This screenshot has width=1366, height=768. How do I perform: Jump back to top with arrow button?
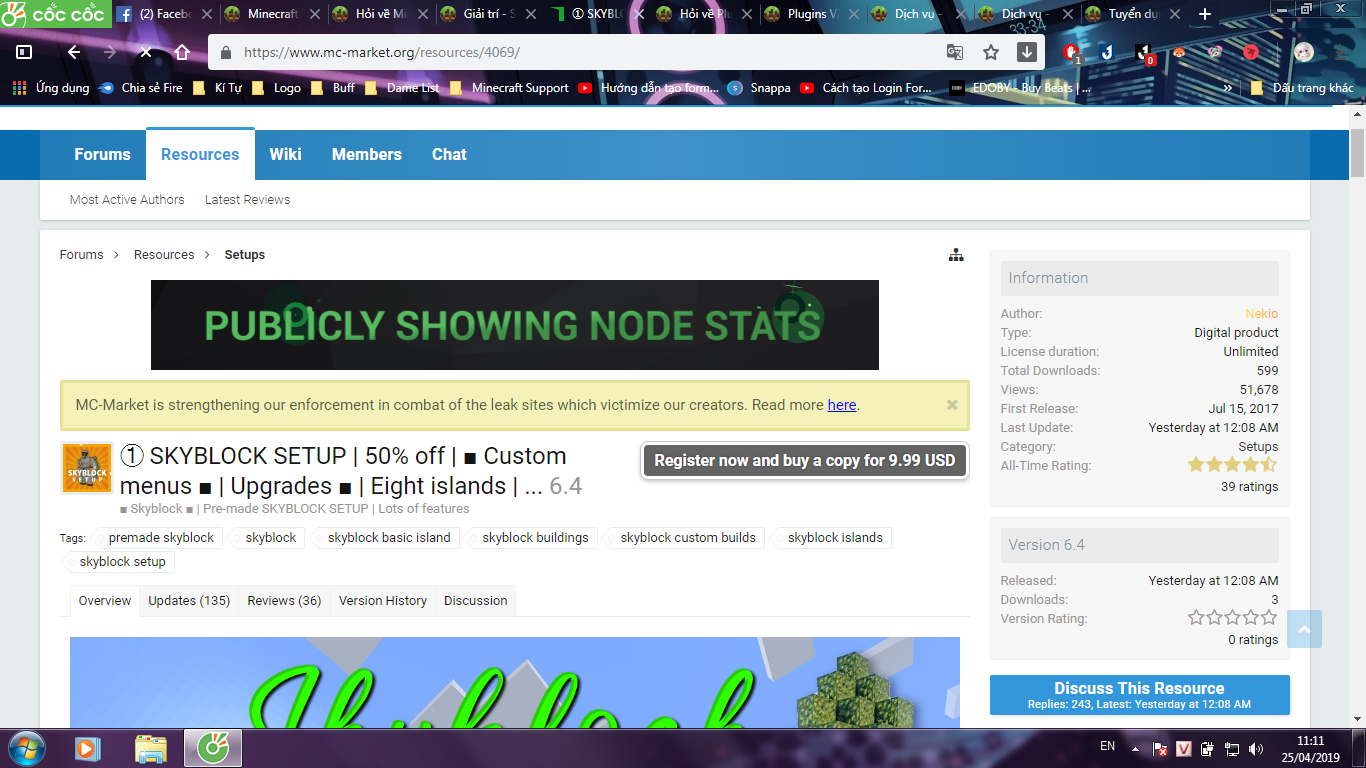(x=1303, y=629)
